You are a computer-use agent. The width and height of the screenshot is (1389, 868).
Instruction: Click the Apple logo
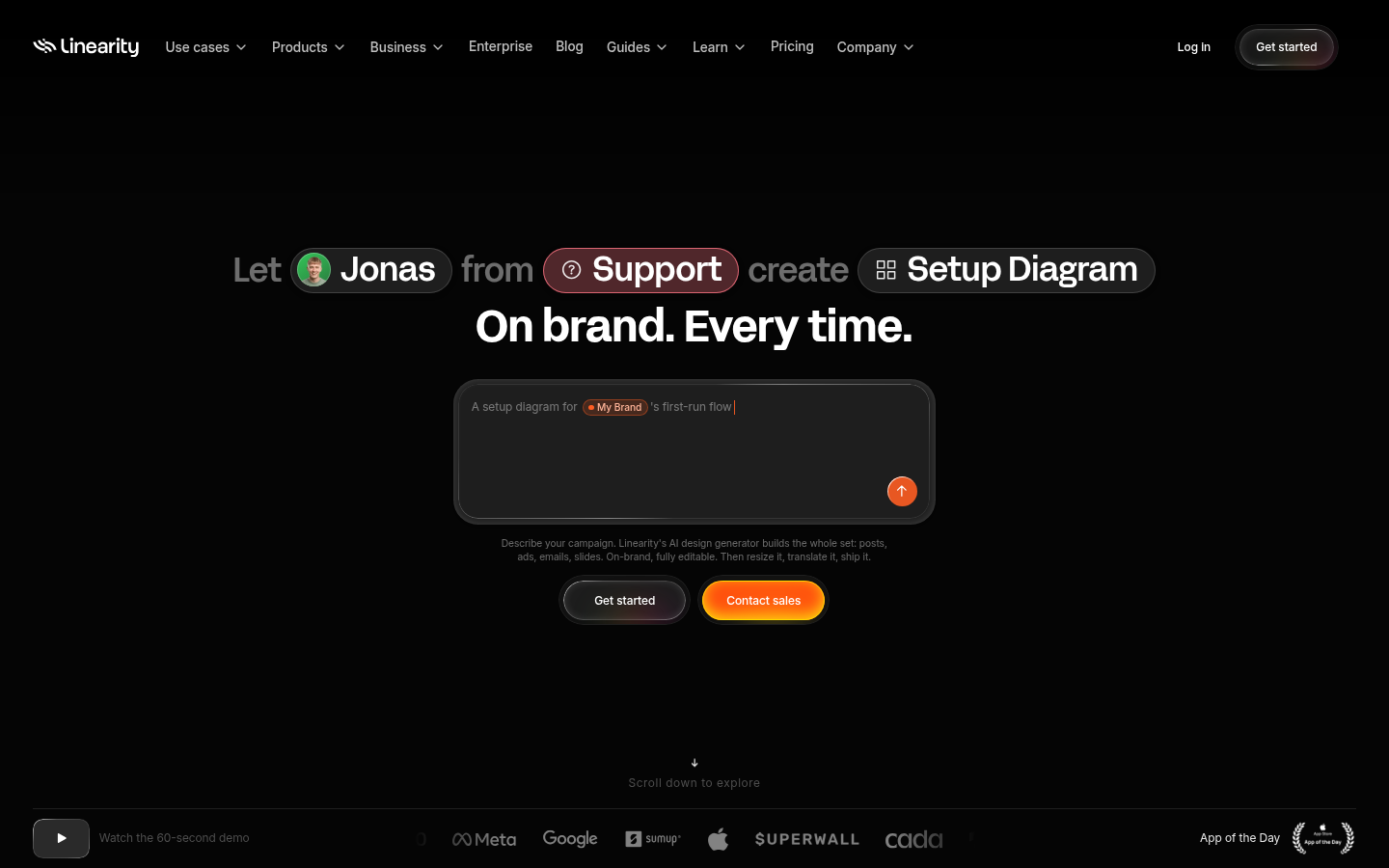(718, 839)
